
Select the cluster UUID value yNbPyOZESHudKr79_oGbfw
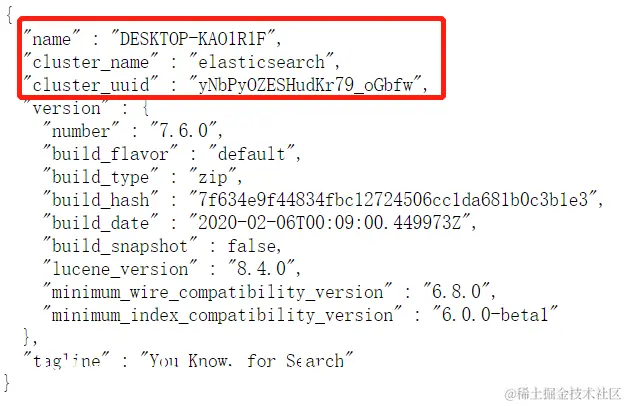click(306, 85)
